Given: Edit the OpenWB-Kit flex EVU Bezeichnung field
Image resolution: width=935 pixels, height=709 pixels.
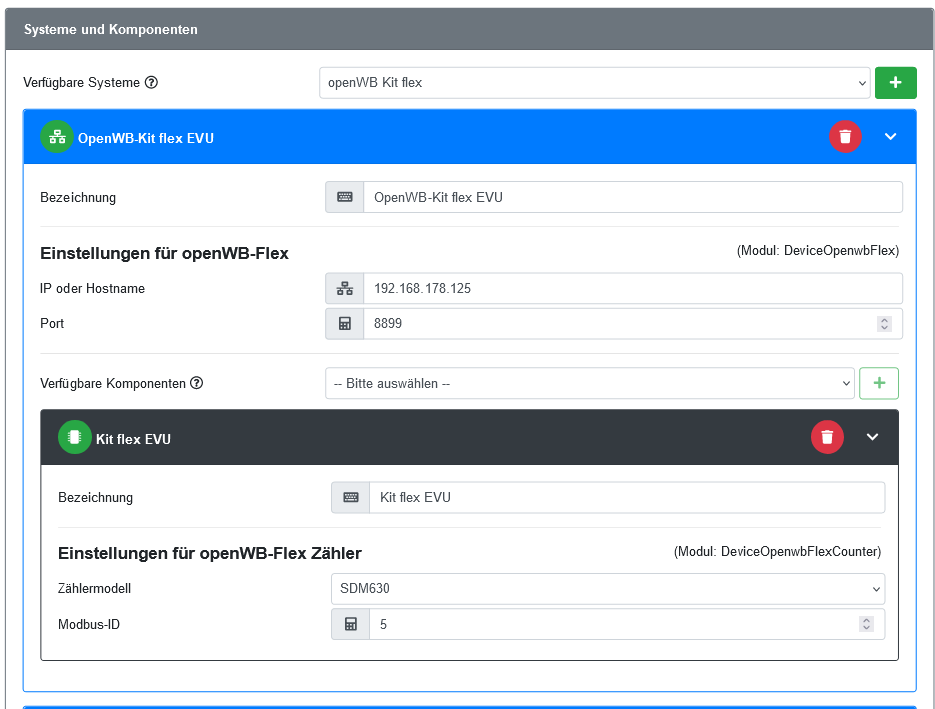Looking at the screenshot, I should 633,197.
